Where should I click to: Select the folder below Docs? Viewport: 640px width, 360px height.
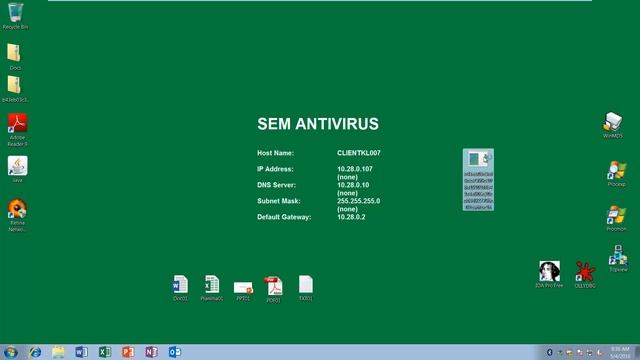[x=15, y=89]
